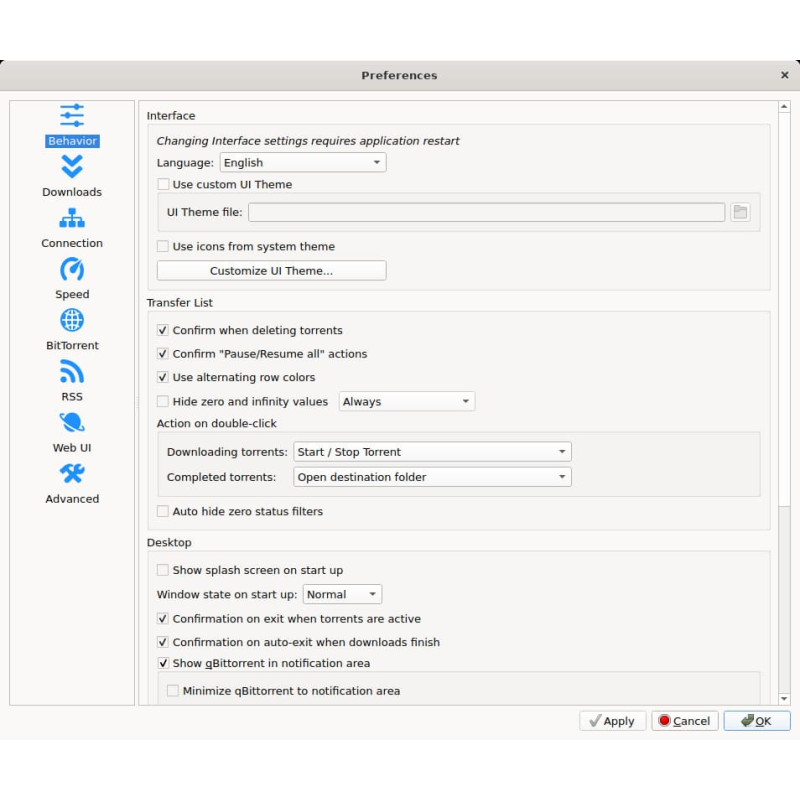Enable Auto hide zero status filters
800x800 pixels.
(163, 511)
